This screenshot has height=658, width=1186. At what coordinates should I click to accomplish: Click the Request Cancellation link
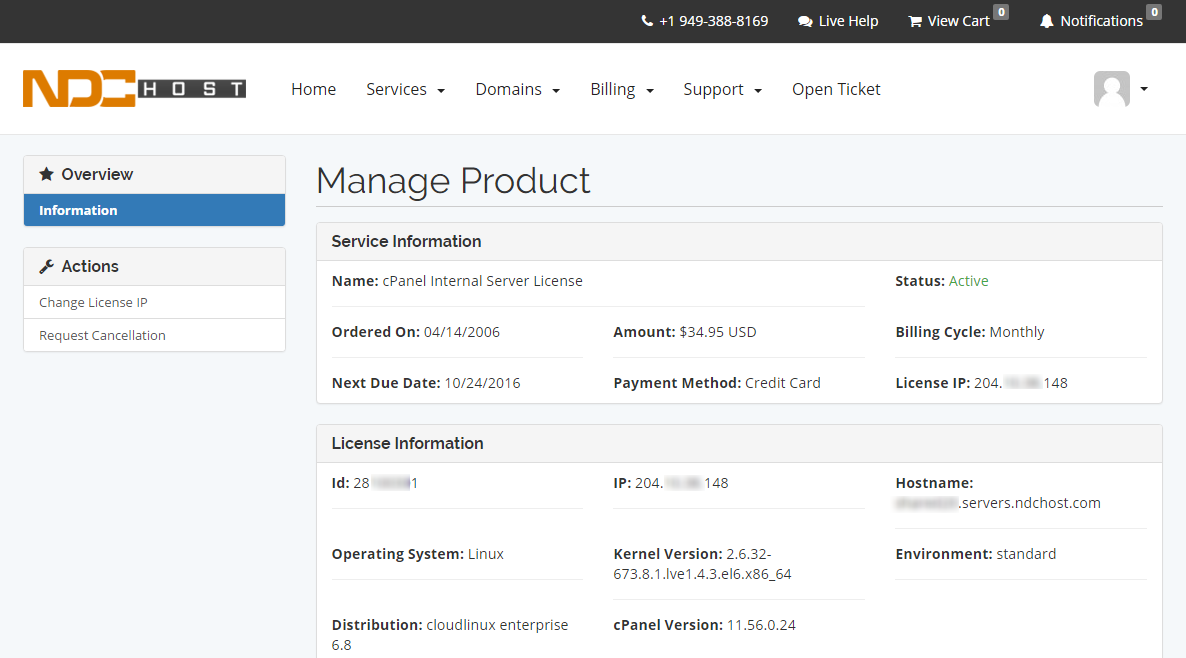pos(102,335)
